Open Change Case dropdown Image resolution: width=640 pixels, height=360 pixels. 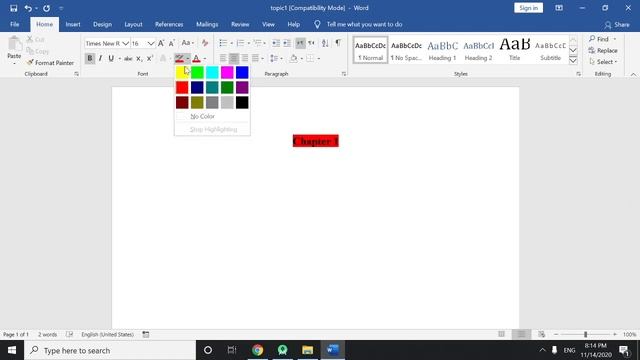(187, 43)
